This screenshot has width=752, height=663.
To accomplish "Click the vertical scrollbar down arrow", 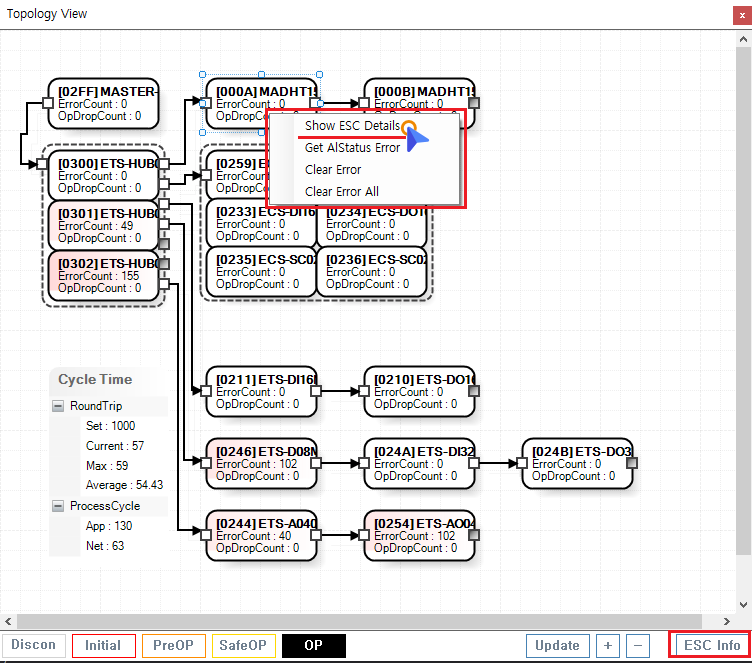I will pos(742,606).
